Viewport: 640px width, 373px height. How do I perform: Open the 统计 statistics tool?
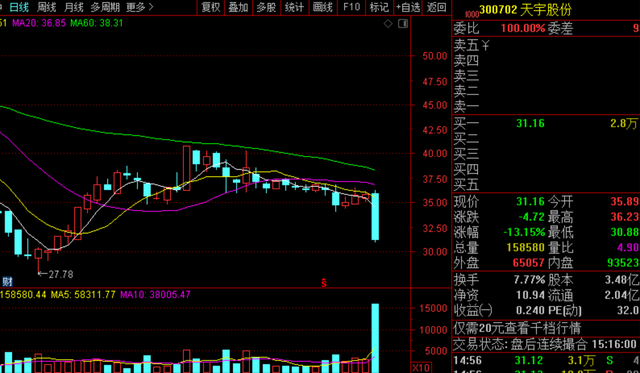coord(294,7)
